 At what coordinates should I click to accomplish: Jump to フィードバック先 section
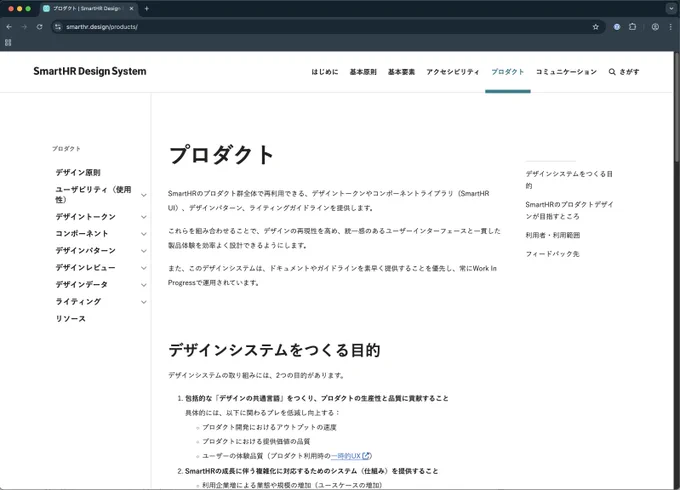(552, 254)
